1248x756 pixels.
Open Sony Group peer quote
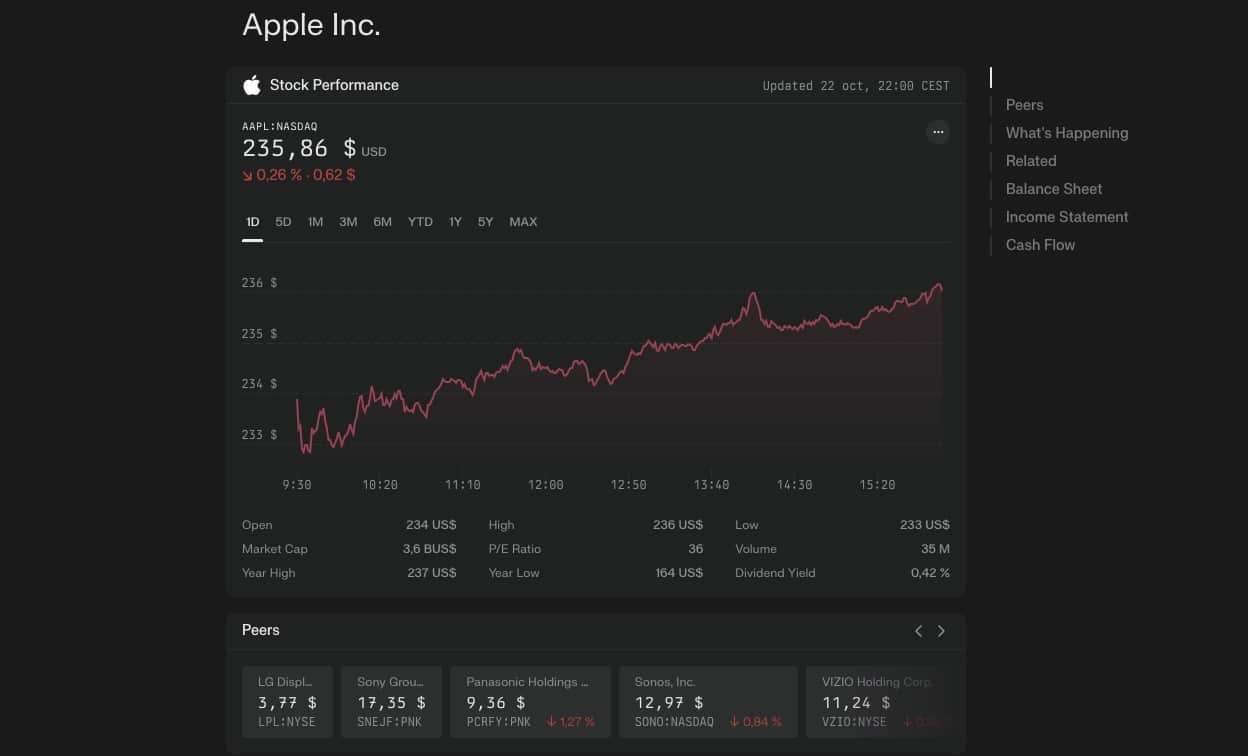391,701
